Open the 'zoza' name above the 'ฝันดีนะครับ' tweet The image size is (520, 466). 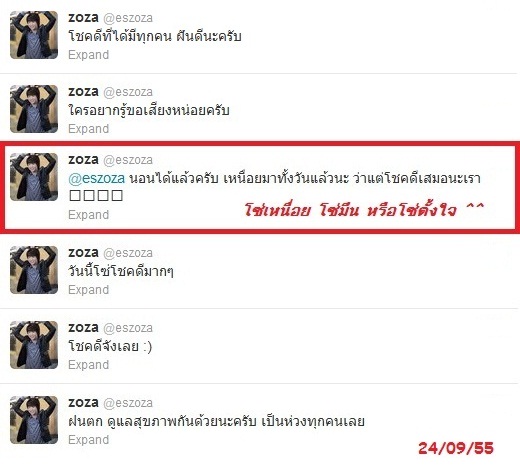[x=83, y=18]
